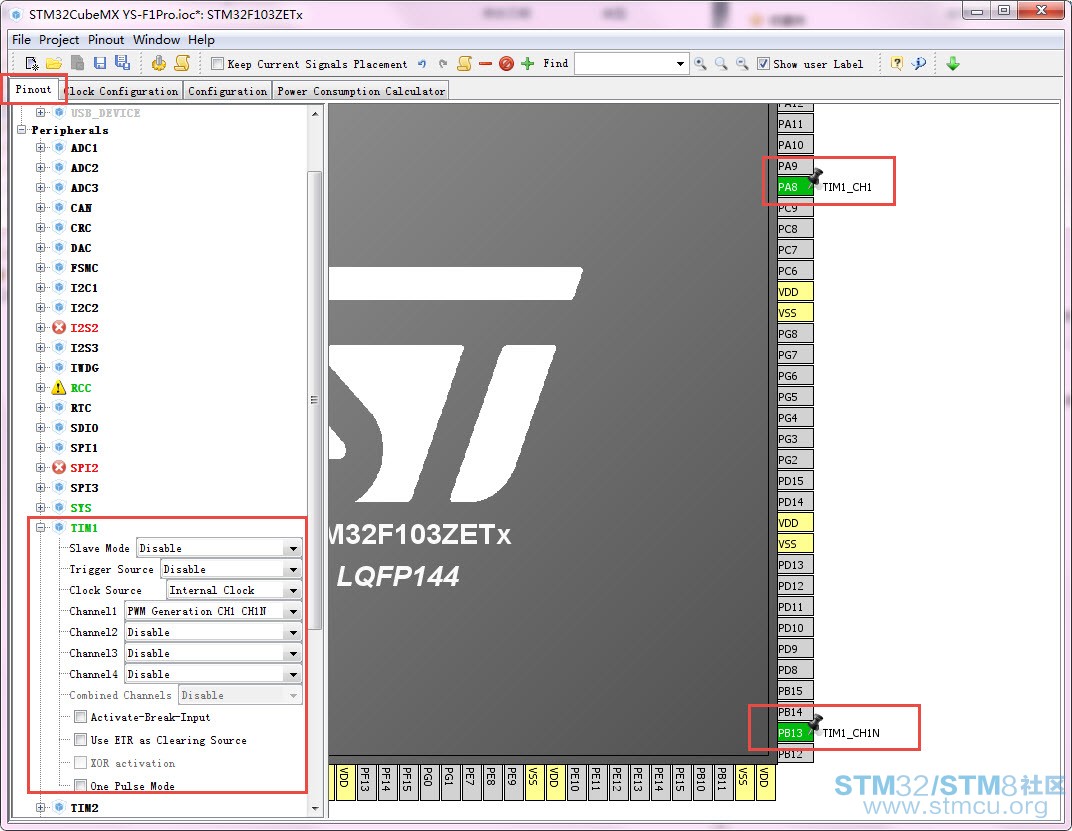Click the green PB13 pin
This screenshot has height=831, width=1072.
click(x=794, y=733)
